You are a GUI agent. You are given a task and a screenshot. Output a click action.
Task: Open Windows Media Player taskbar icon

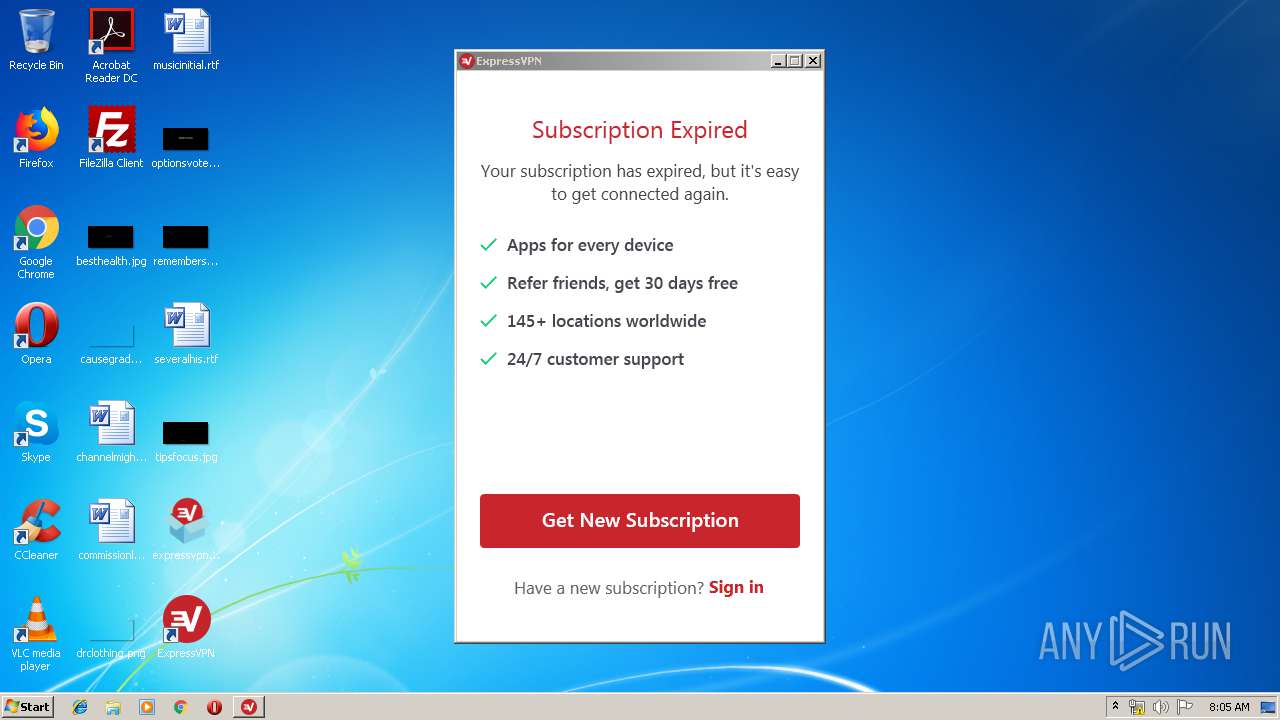[x=147, y=707]
